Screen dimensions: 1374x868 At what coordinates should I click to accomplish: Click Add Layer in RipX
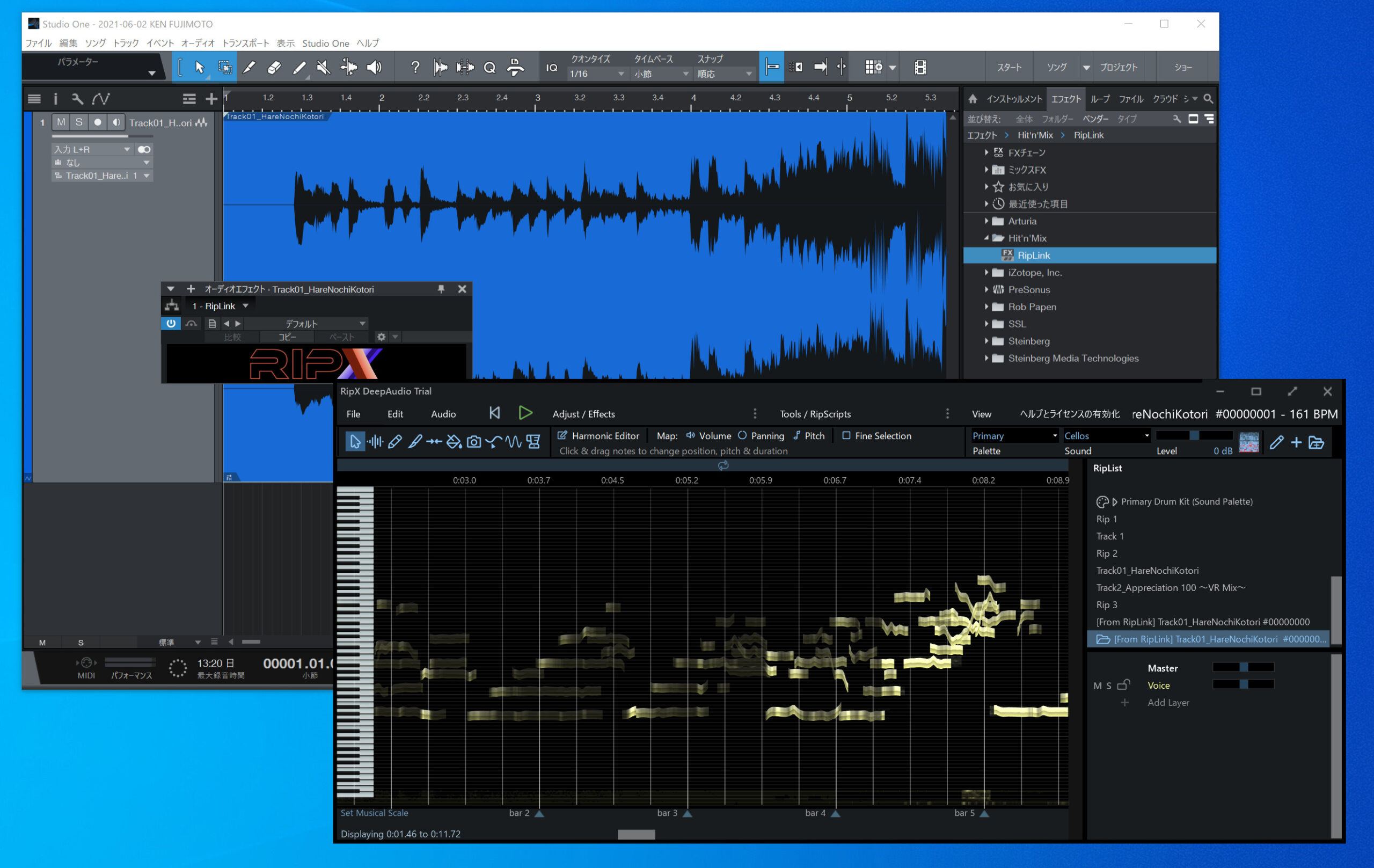(x=1168, y=703)
